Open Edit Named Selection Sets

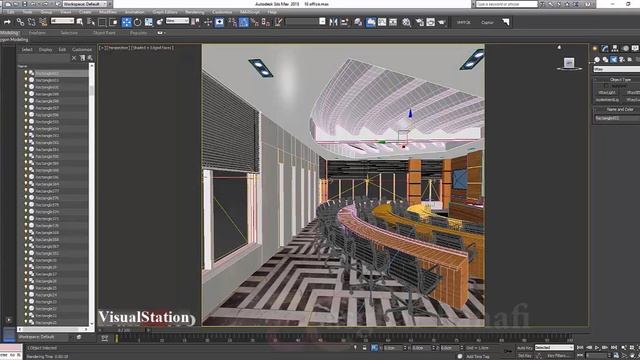tap(279, 22)
